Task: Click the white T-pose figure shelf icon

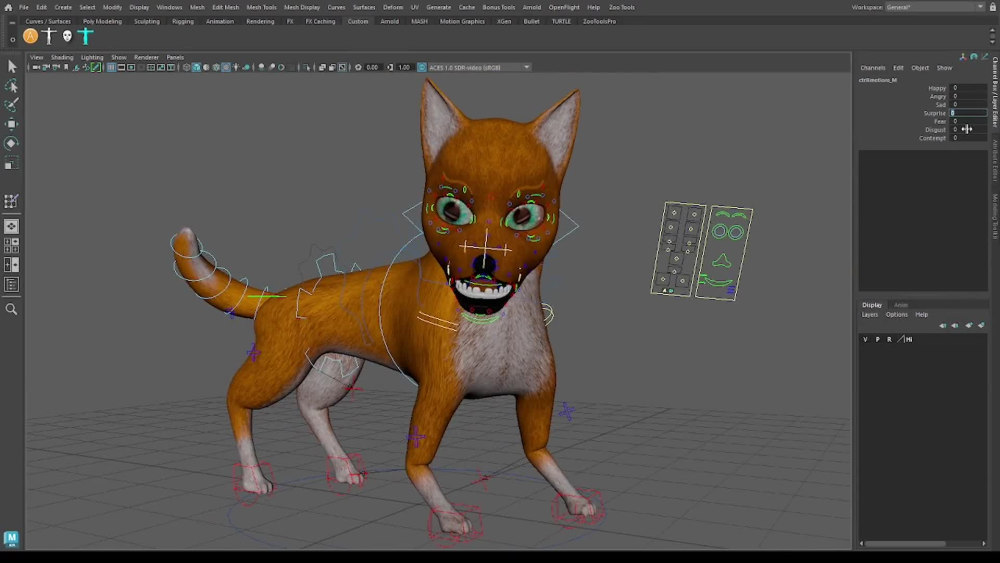Action: pos(49,36)
